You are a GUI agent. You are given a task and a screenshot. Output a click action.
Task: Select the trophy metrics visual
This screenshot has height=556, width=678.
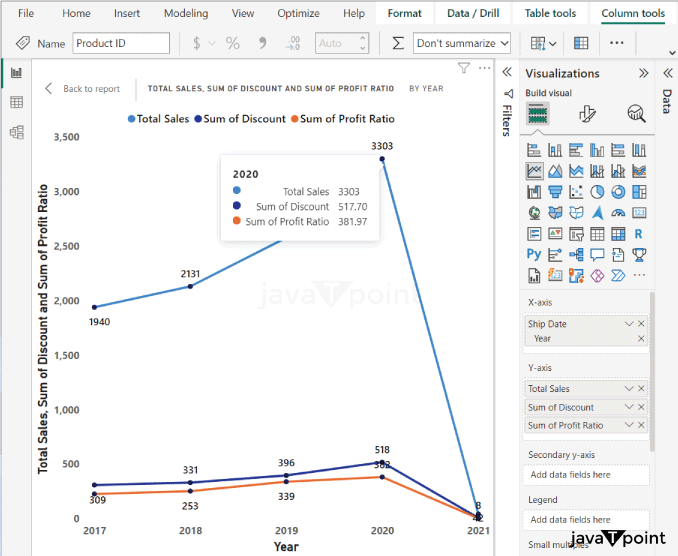[x=639, y=255]
